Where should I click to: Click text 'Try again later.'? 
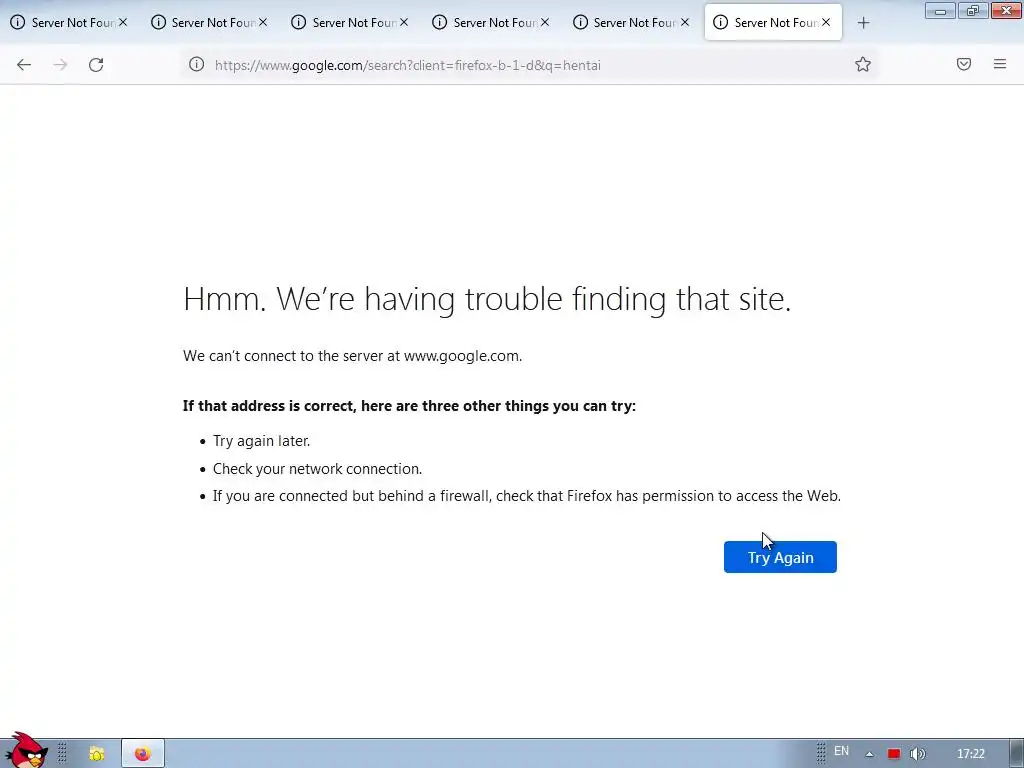261,441
